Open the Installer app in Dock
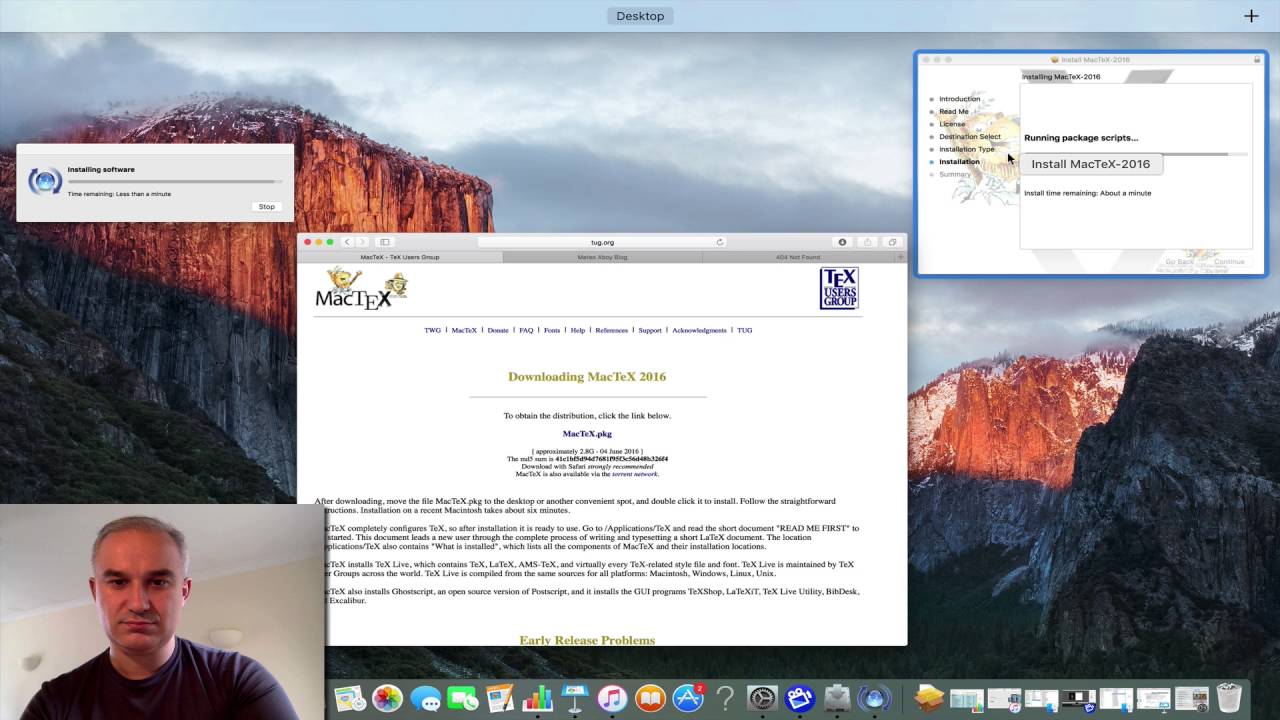The image size is (1280, 720). (x=837, y=698)
